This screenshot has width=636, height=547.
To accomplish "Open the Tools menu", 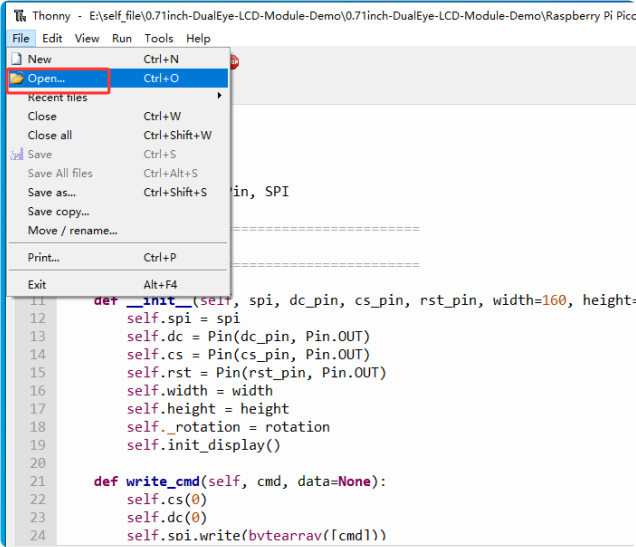I will [x=158, y=38].
